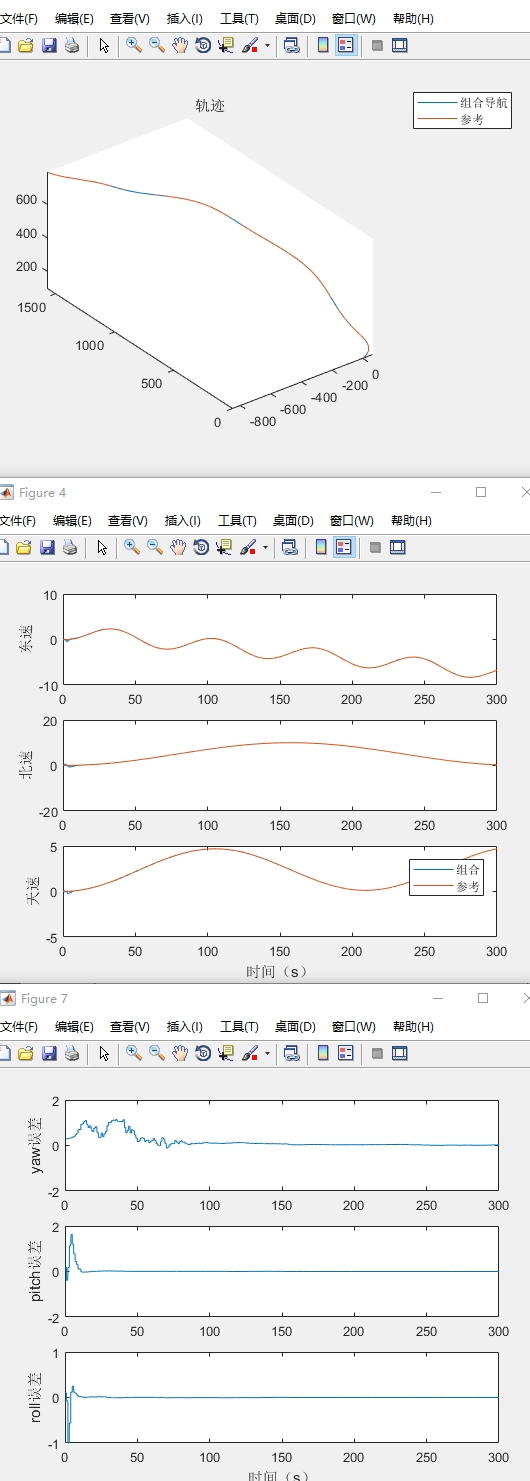Open 工具(T) menu in Figure 4
Image resolution: width=530 pixels, height=1481 pixels.
238,521
